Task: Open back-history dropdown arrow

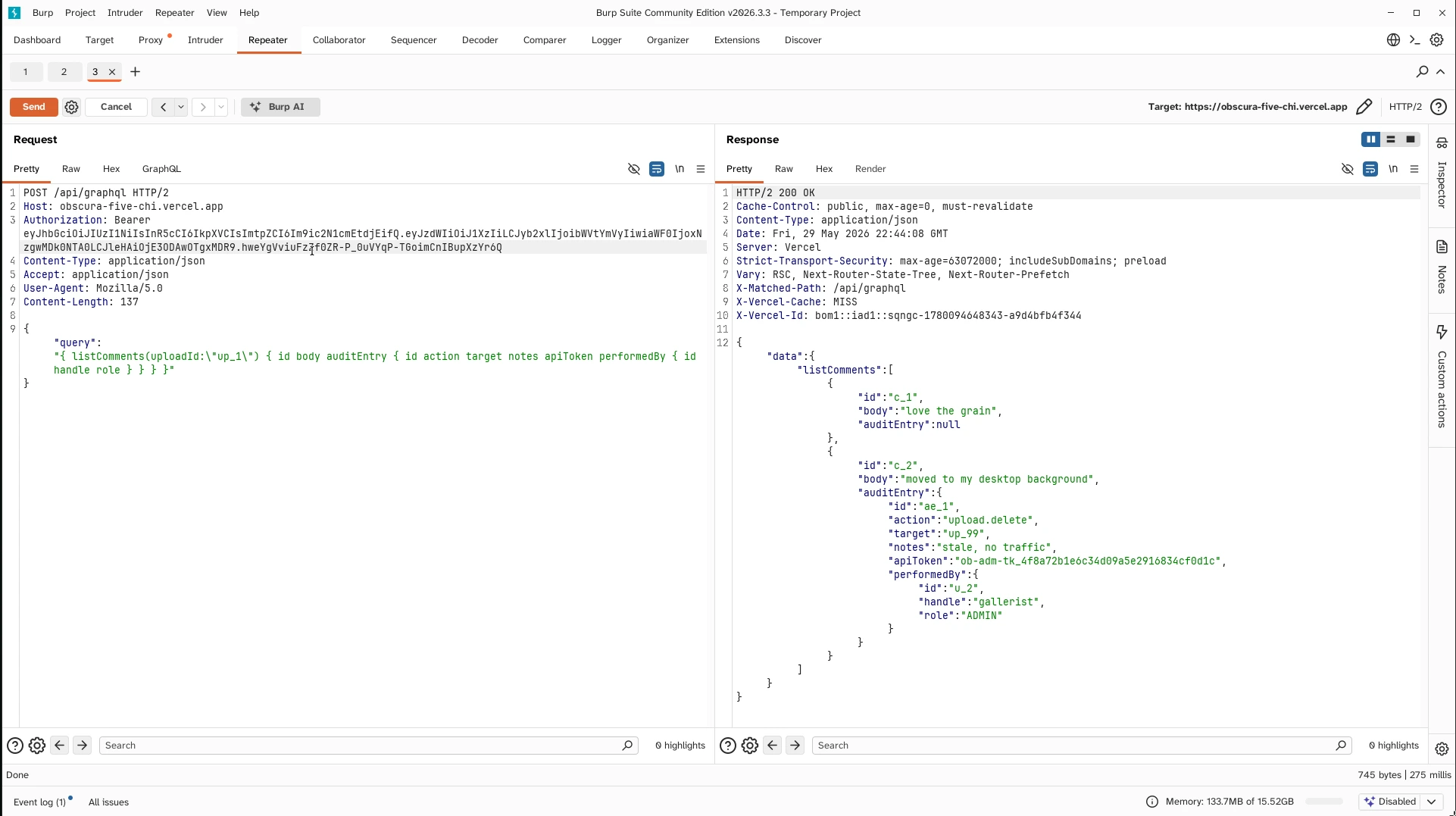Action: [x=181, y=107]
